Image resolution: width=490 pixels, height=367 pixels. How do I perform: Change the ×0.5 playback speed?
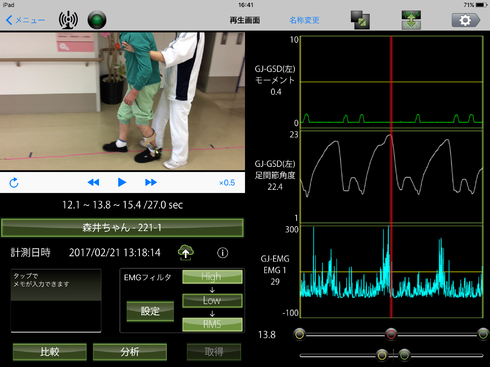pos(227,183)
